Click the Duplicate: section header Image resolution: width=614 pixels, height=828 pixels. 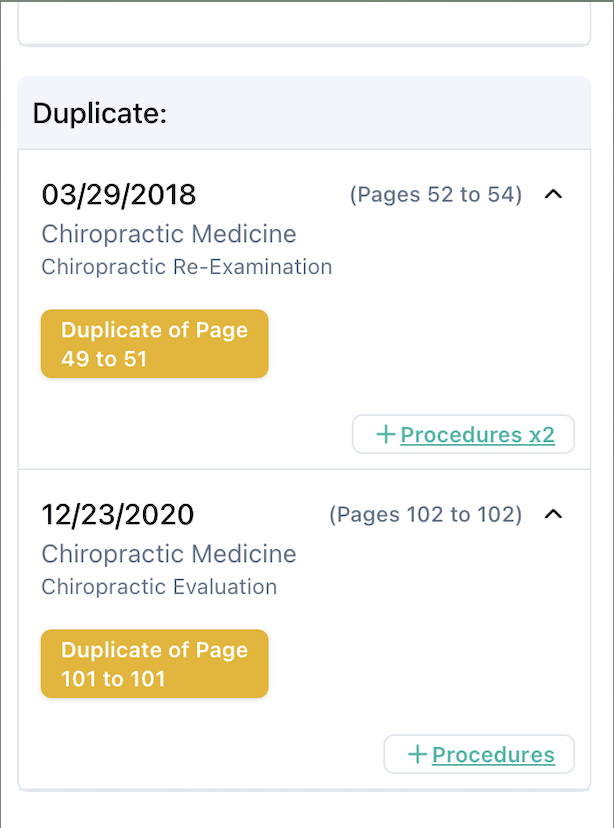[100, 113]
